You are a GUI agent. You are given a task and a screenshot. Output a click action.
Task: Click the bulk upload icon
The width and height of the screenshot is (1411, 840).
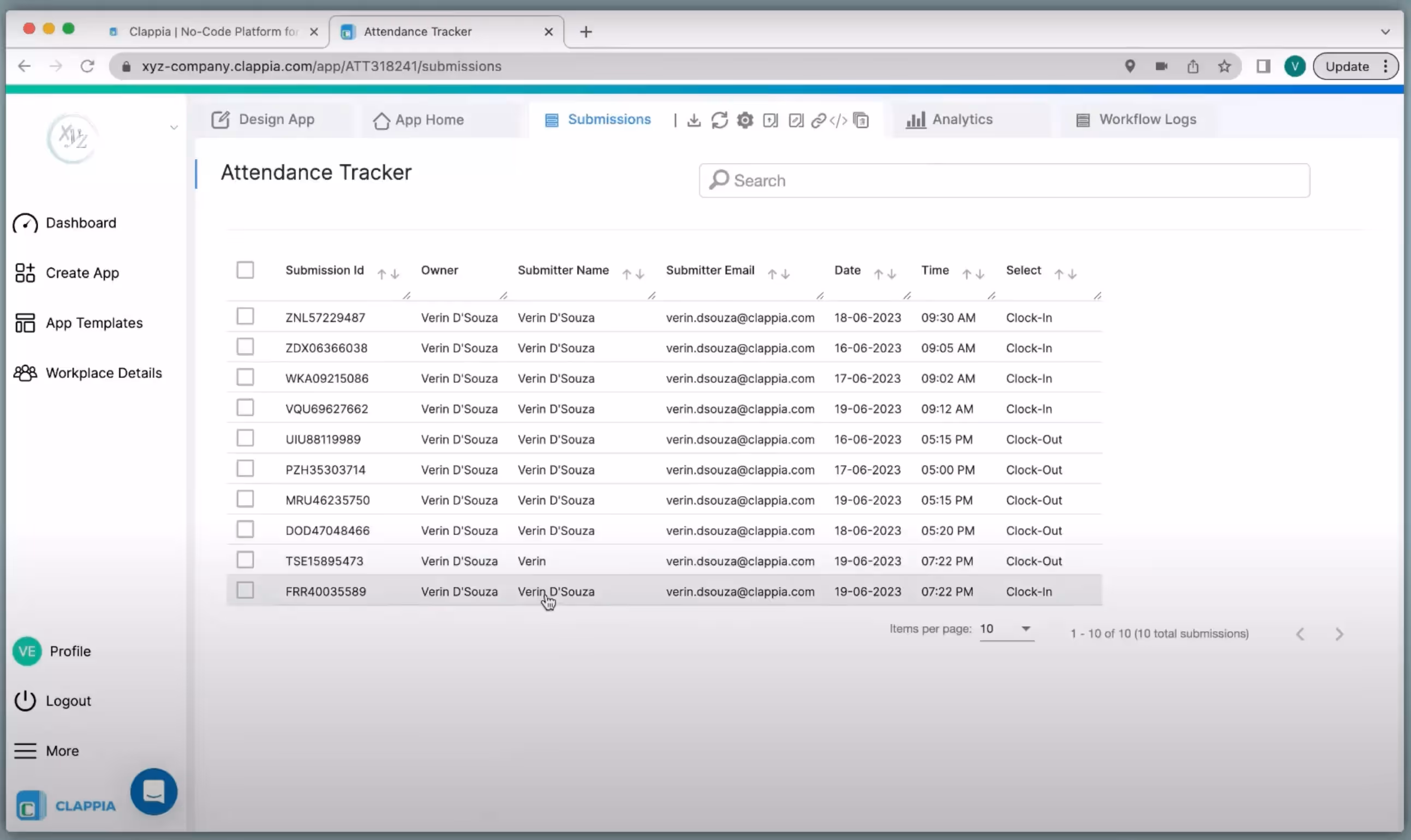click(770, 120)
